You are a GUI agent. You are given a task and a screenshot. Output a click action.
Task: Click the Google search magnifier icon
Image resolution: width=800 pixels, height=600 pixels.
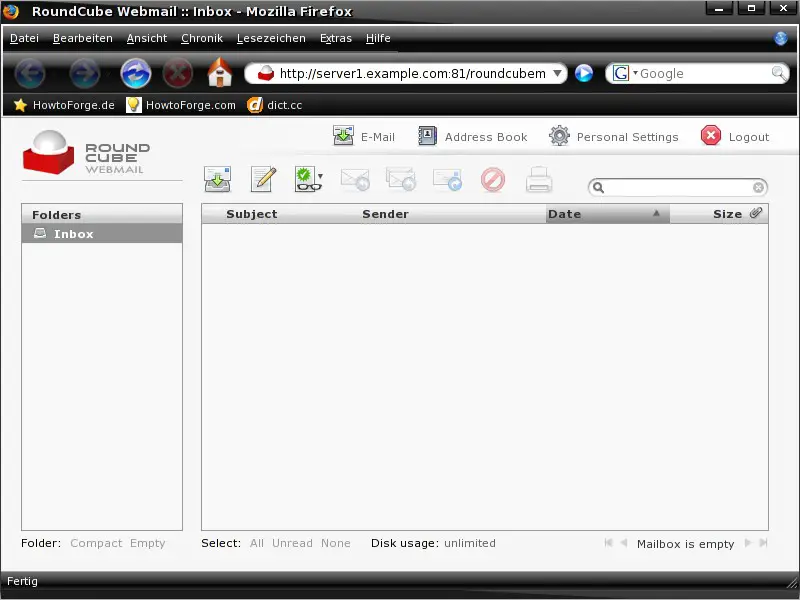[779, 73]
